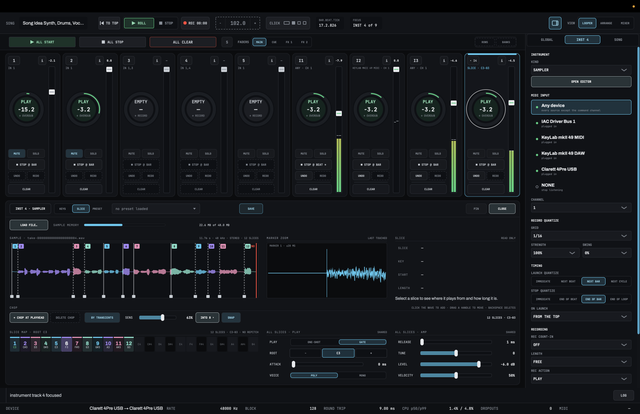The height and width of the screenshot is (414, 640).
Task: Select NONE as MIDI input
Action: click(581, 187)
